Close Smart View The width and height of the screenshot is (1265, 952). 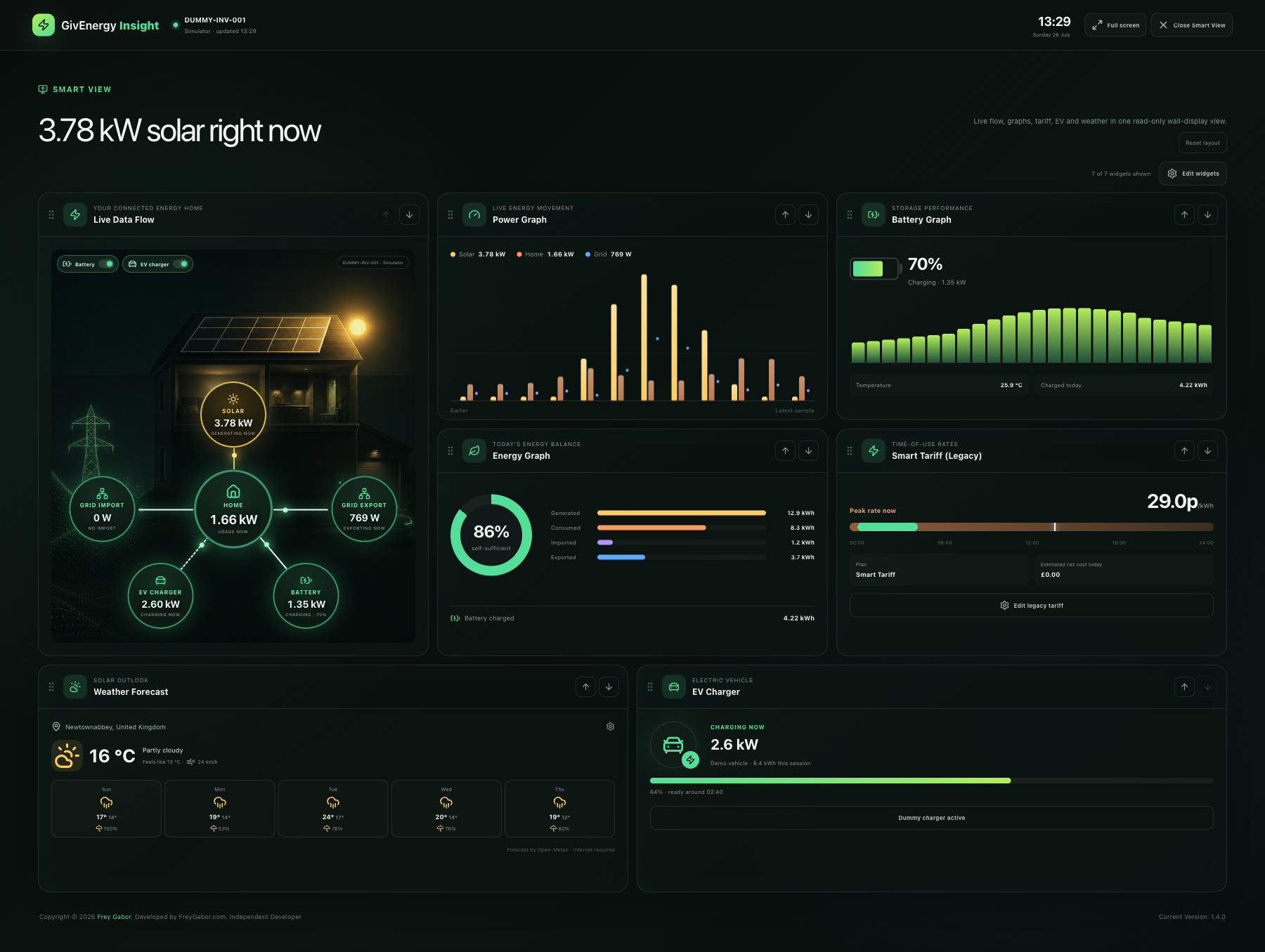coord(1191,25)
